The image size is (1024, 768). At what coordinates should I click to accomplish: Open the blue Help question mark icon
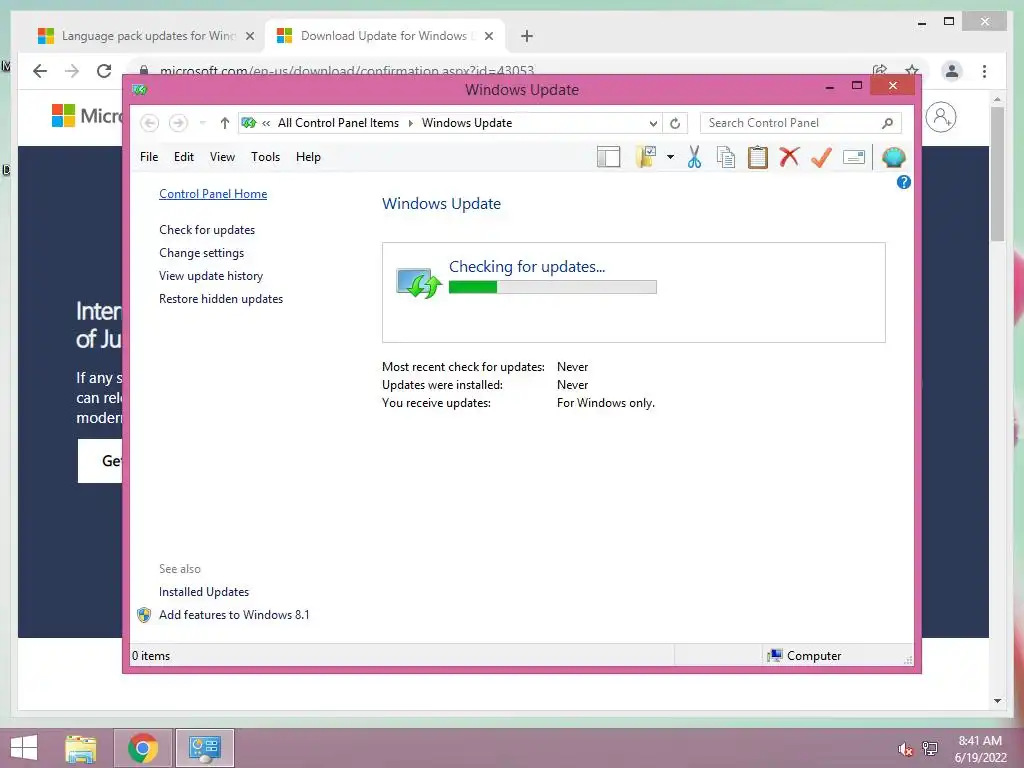click(903, 182)
